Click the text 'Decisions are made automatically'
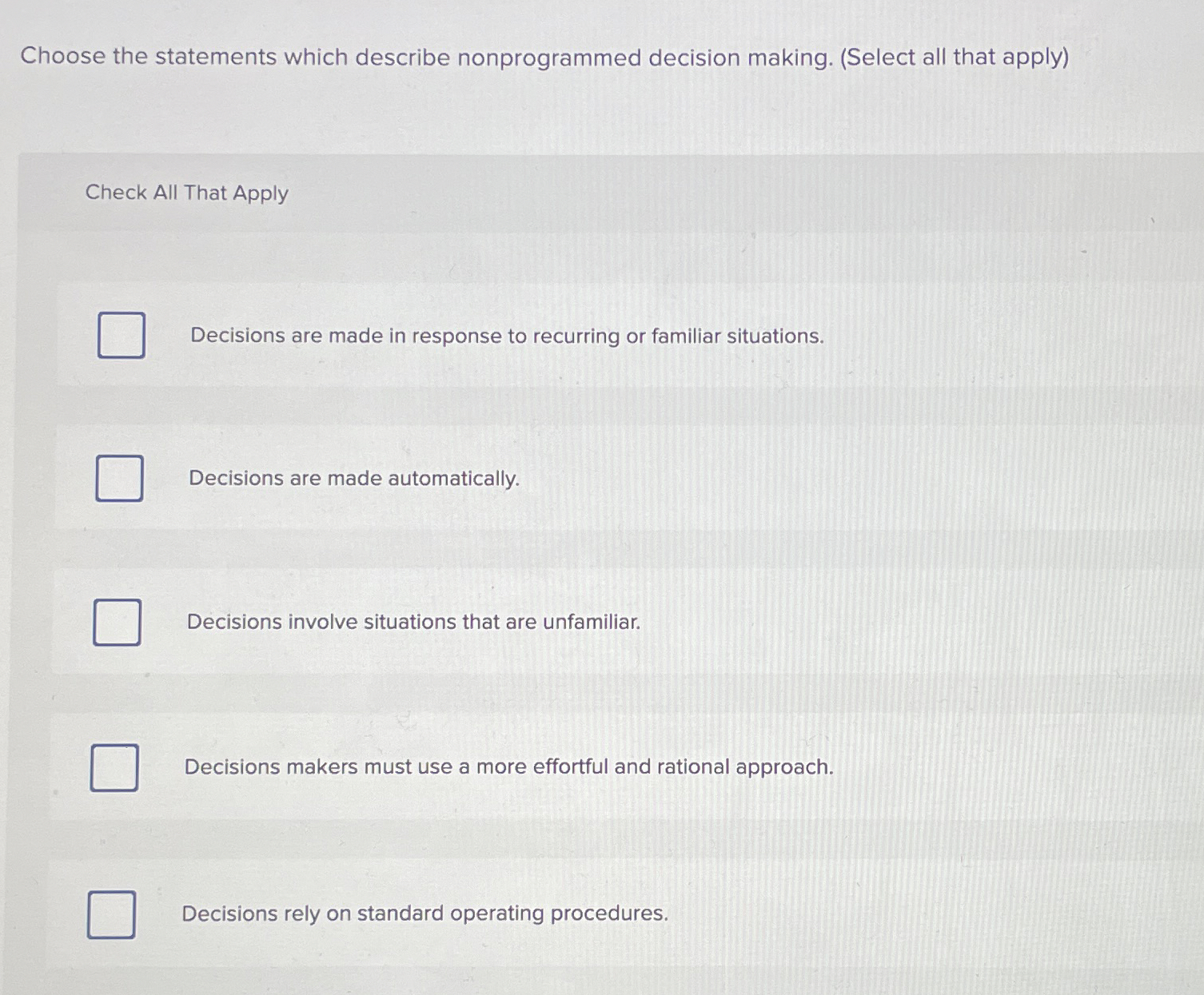 pyautogui.click(x=354, y=479)
